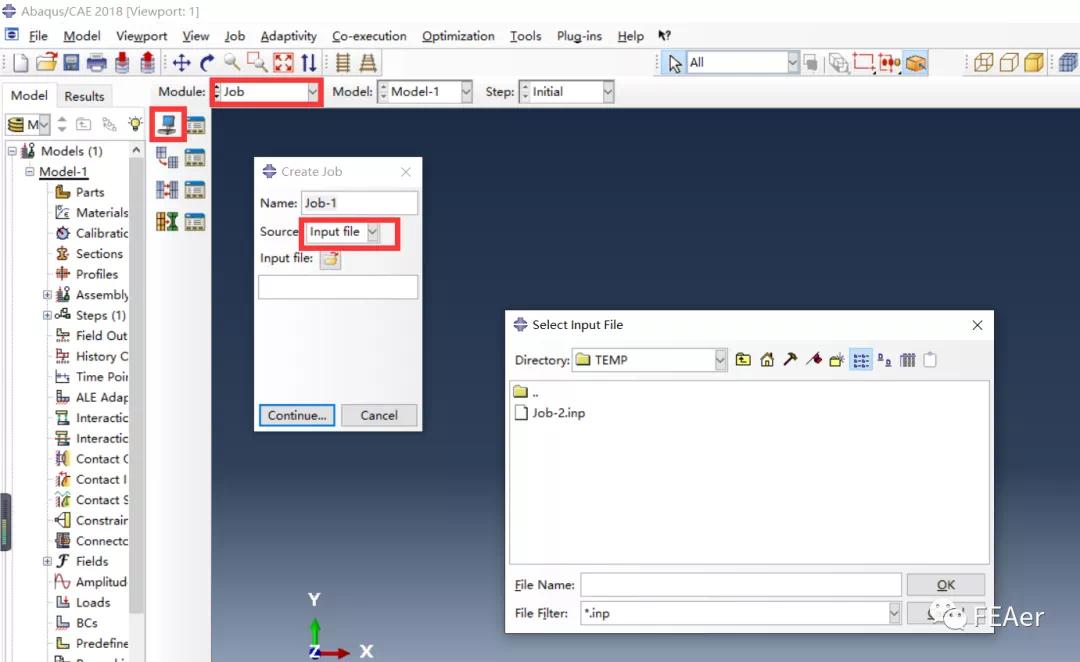Screen dimensions: 1080x662
Task: Select the Pan View tool
Action: pos(182,63)
